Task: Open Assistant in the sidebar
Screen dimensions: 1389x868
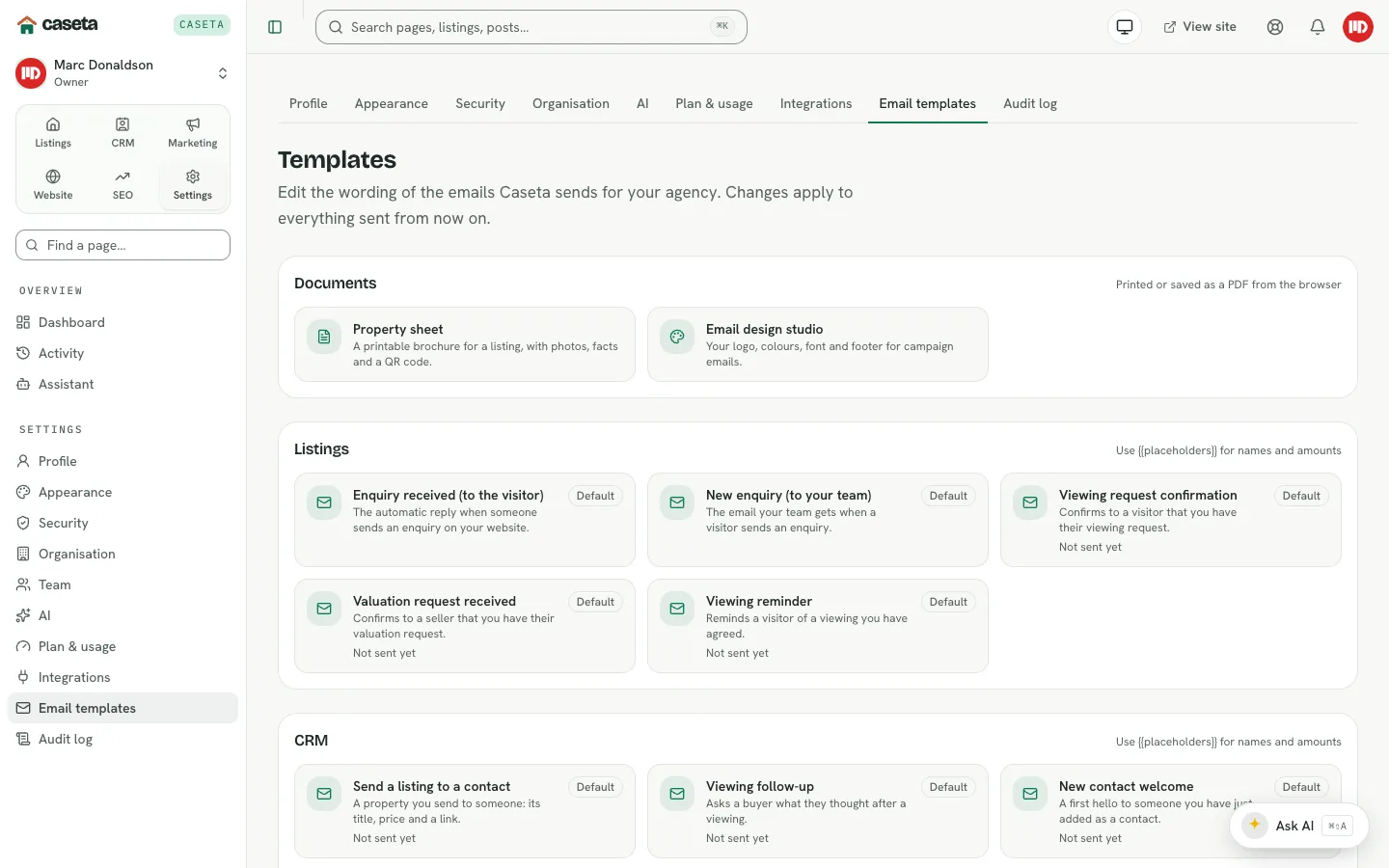Action: 123,384
